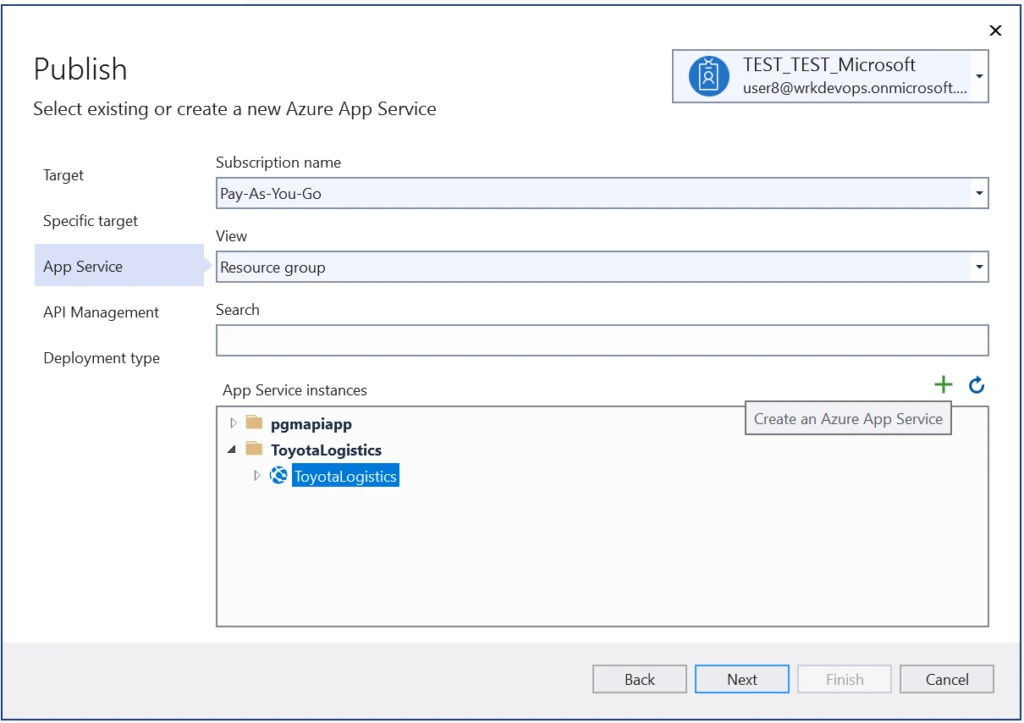Viewport: 1024px width, 723px height.
Task: Go to the API Management step
Action: [x=100, y=312]
